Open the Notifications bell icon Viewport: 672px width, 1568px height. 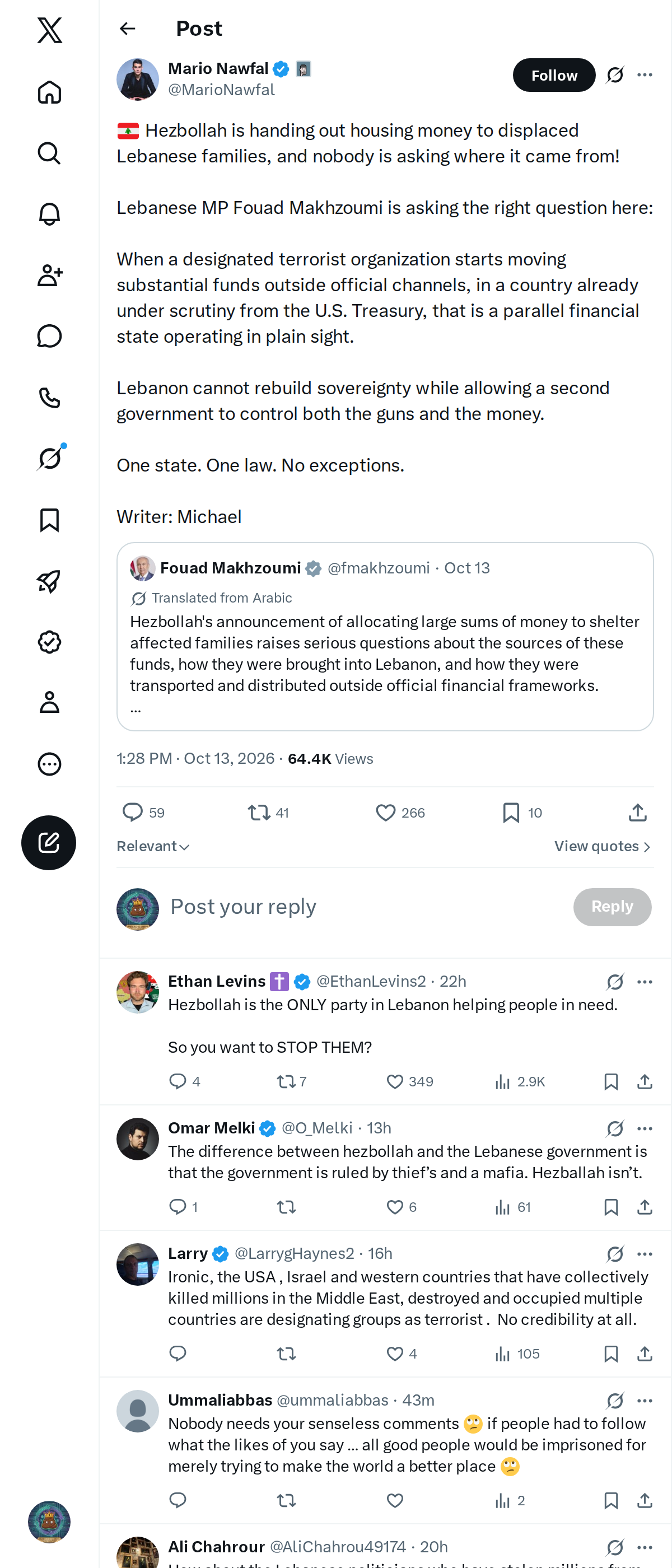pyautogui.click(x=49, y=214)
